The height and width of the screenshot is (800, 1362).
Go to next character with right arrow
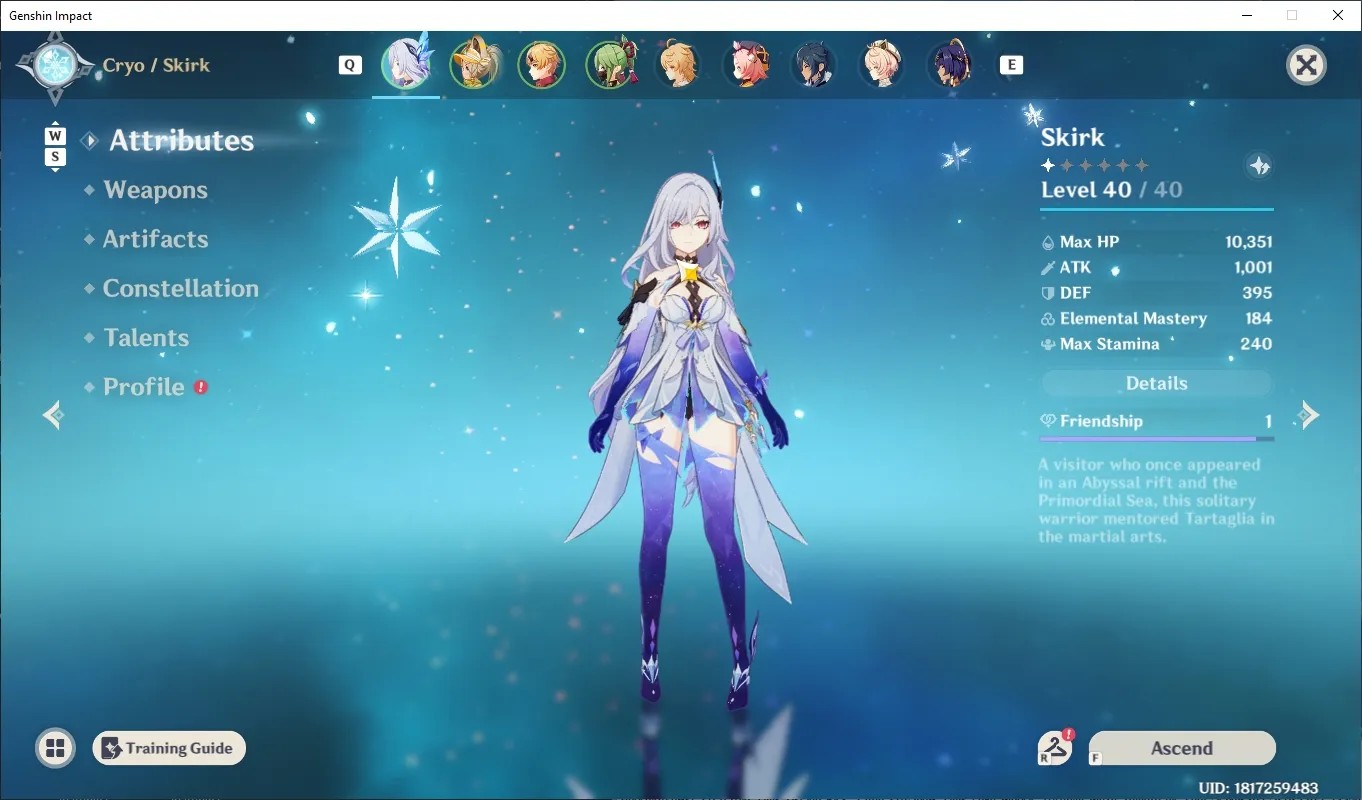coord(1309,414)
